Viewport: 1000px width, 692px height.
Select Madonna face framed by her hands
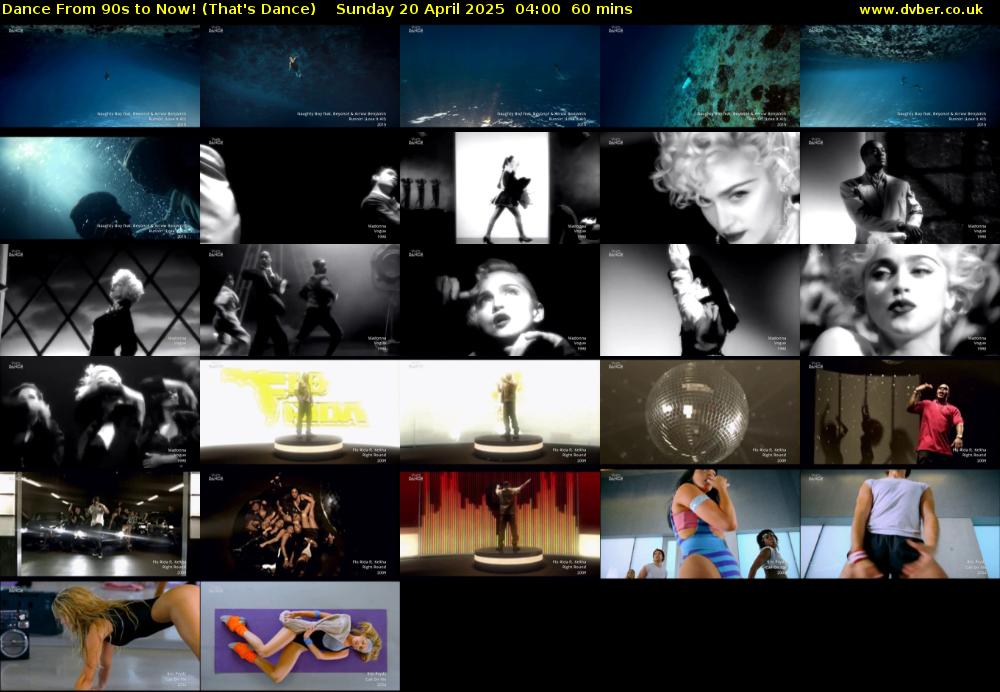pyautogui.click(x=500, y=300)
